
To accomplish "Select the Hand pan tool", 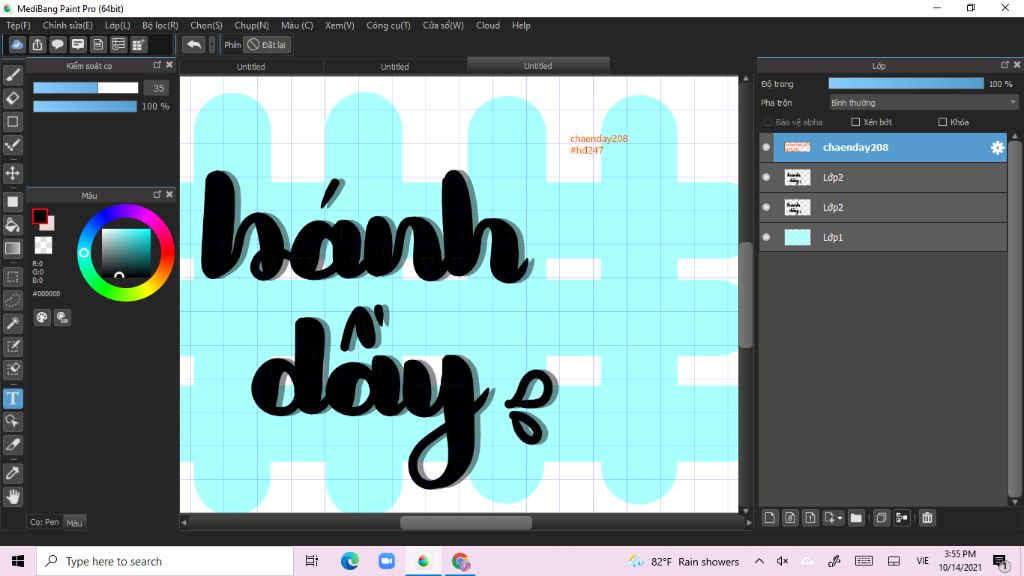I will [x=12, y=497].
